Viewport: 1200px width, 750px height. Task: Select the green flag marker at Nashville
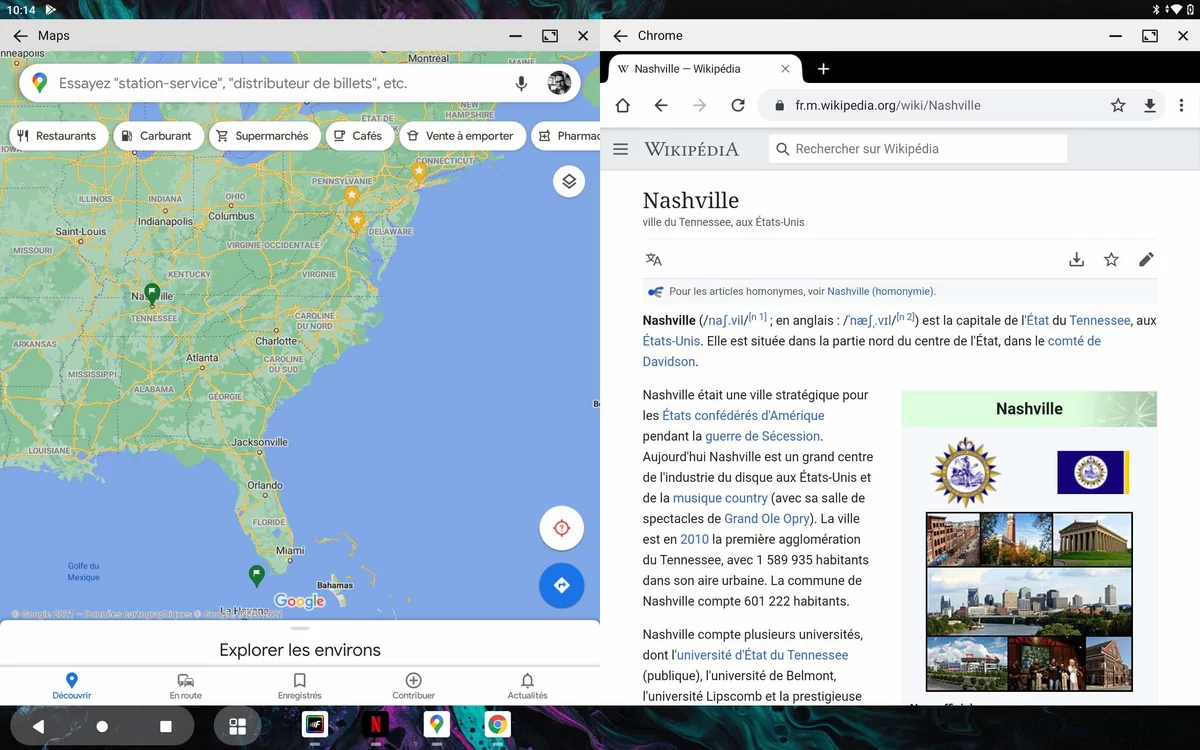152,293
